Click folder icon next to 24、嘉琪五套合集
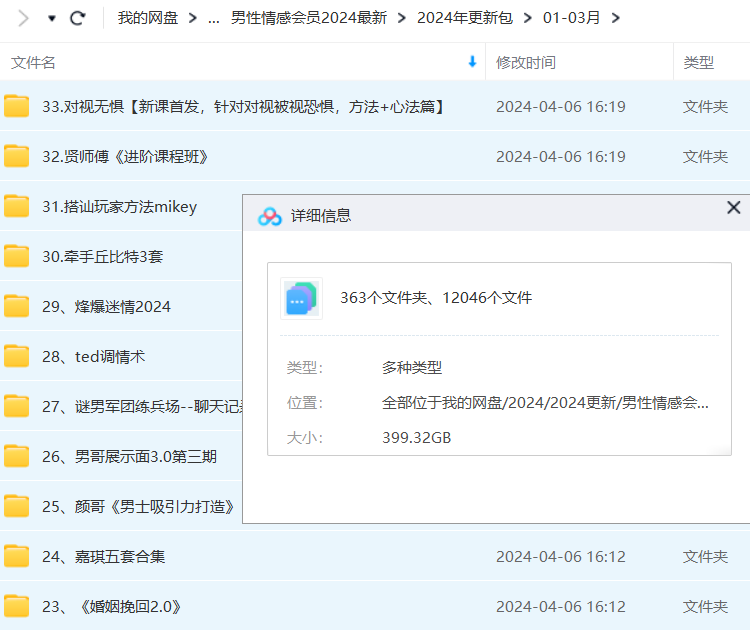750x630 pixels. (16, 556)
